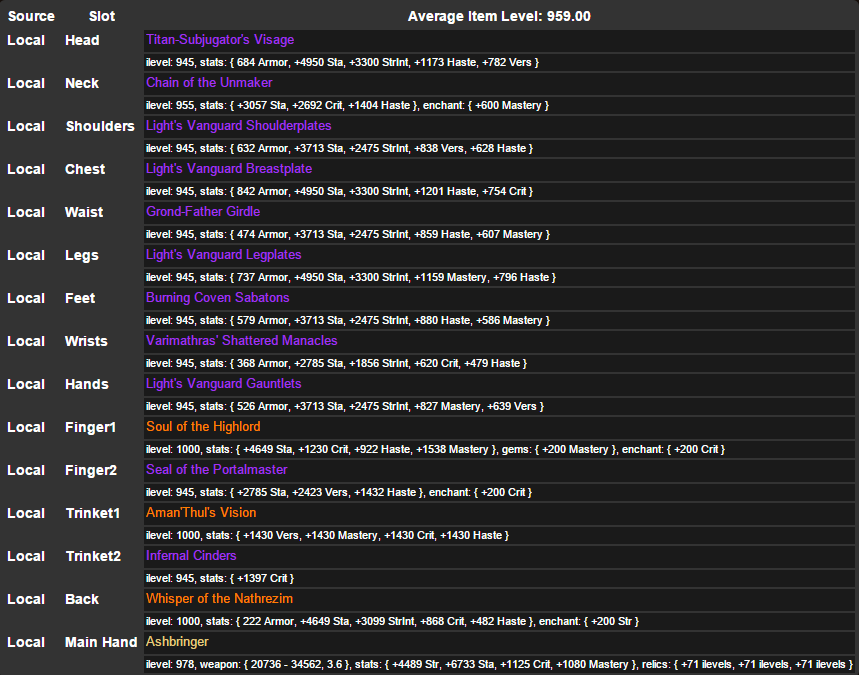The image size is (859, 675).
Task: Click the Source column header
Action: (x=31, y=16)
